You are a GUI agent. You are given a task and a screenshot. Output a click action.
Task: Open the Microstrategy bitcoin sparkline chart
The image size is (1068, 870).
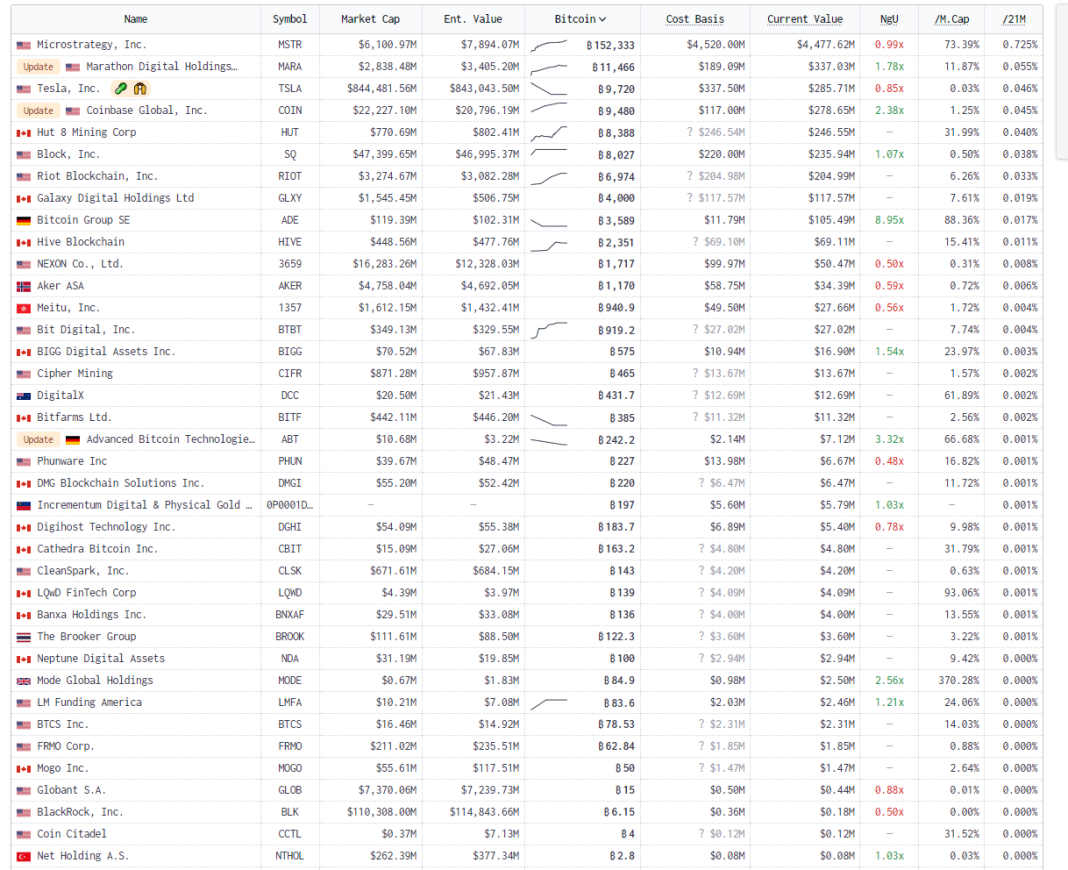pos(549,45)
